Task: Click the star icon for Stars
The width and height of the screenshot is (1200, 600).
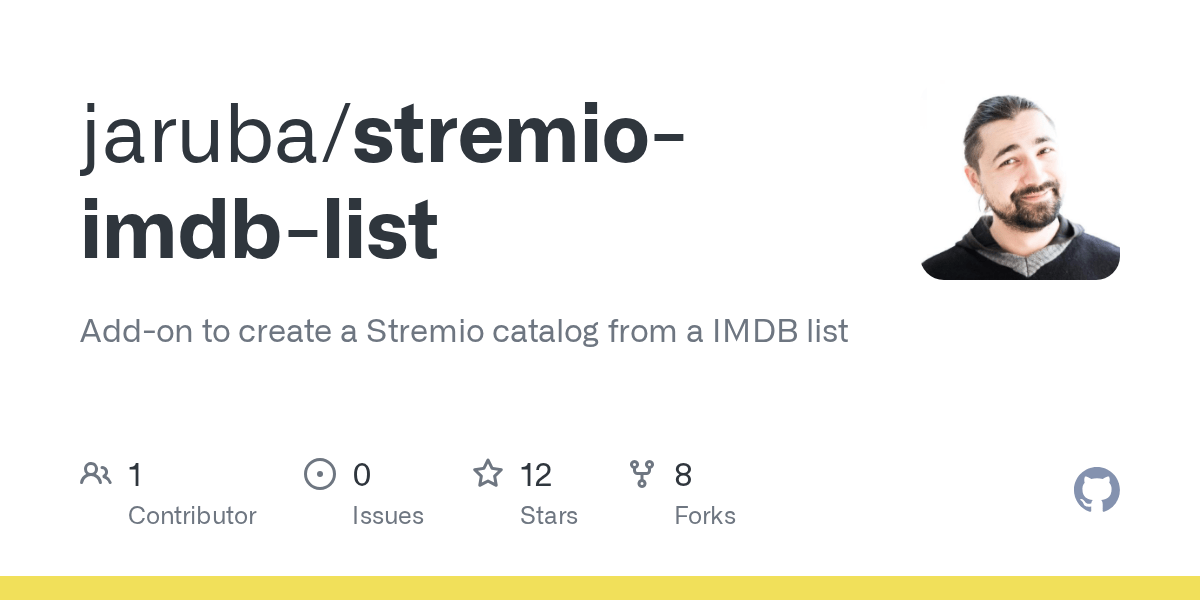Action: (x=488, y=473)
